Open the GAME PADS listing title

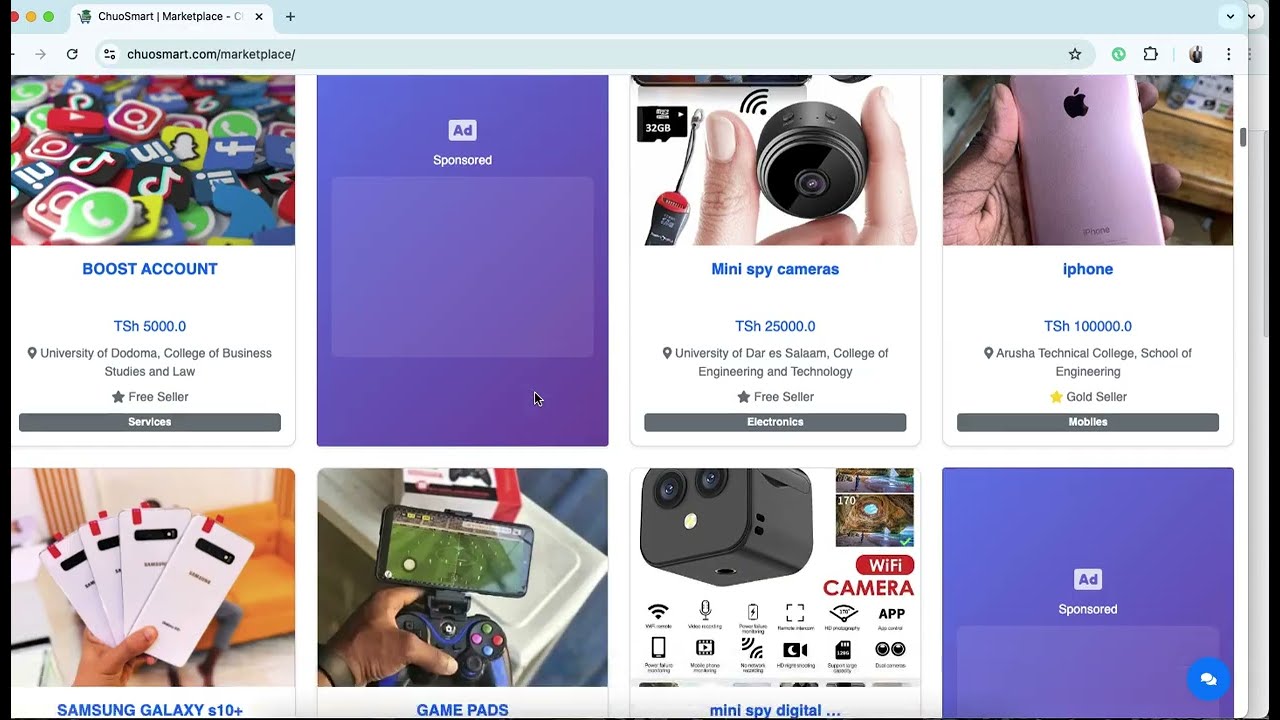click(x=462, y=710)
